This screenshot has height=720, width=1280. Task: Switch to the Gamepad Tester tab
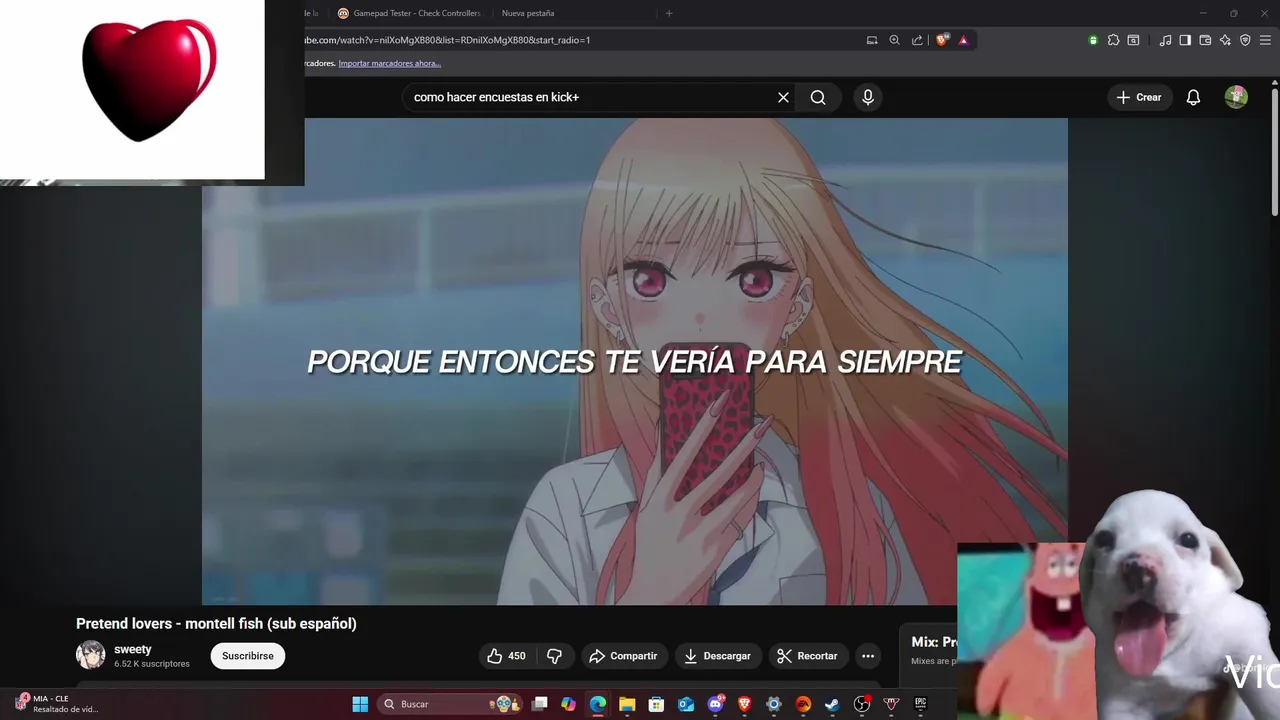(x=408, y=13)
